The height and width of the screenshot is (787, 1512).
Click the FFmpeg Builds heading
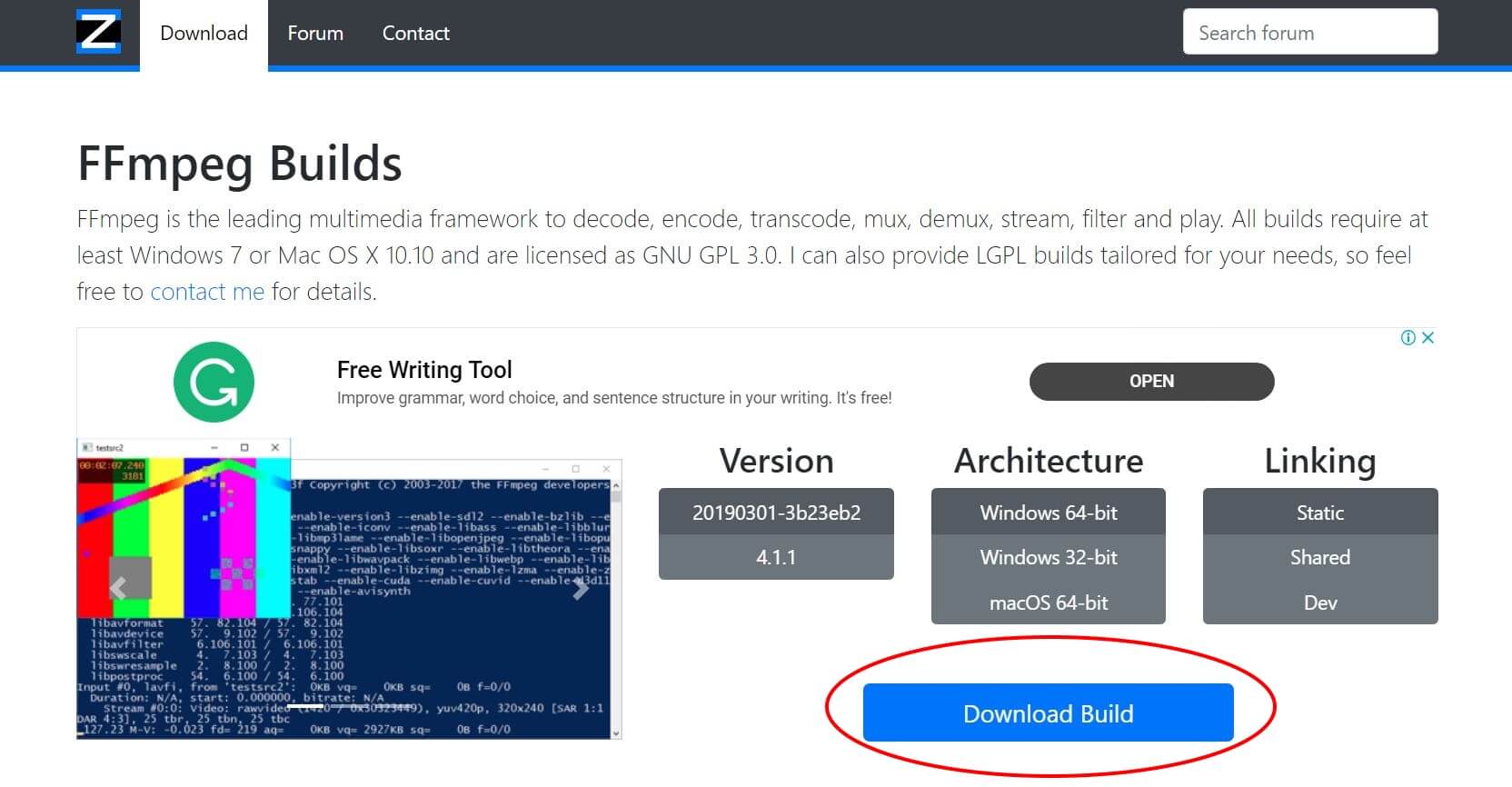coord(240,164)
